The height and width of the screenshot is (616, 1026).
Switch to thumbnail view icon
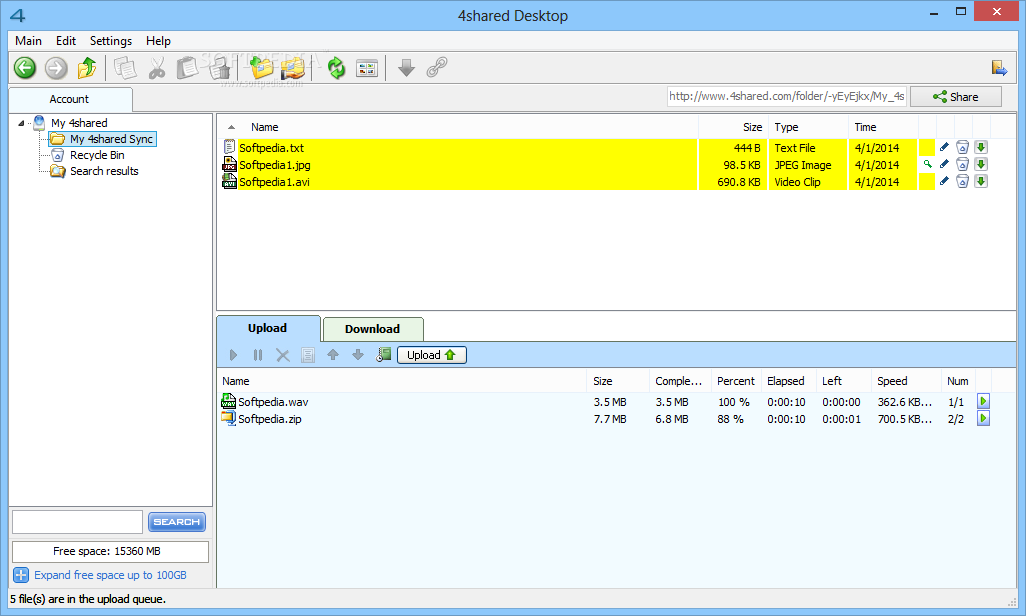click(x=367, y=68)
